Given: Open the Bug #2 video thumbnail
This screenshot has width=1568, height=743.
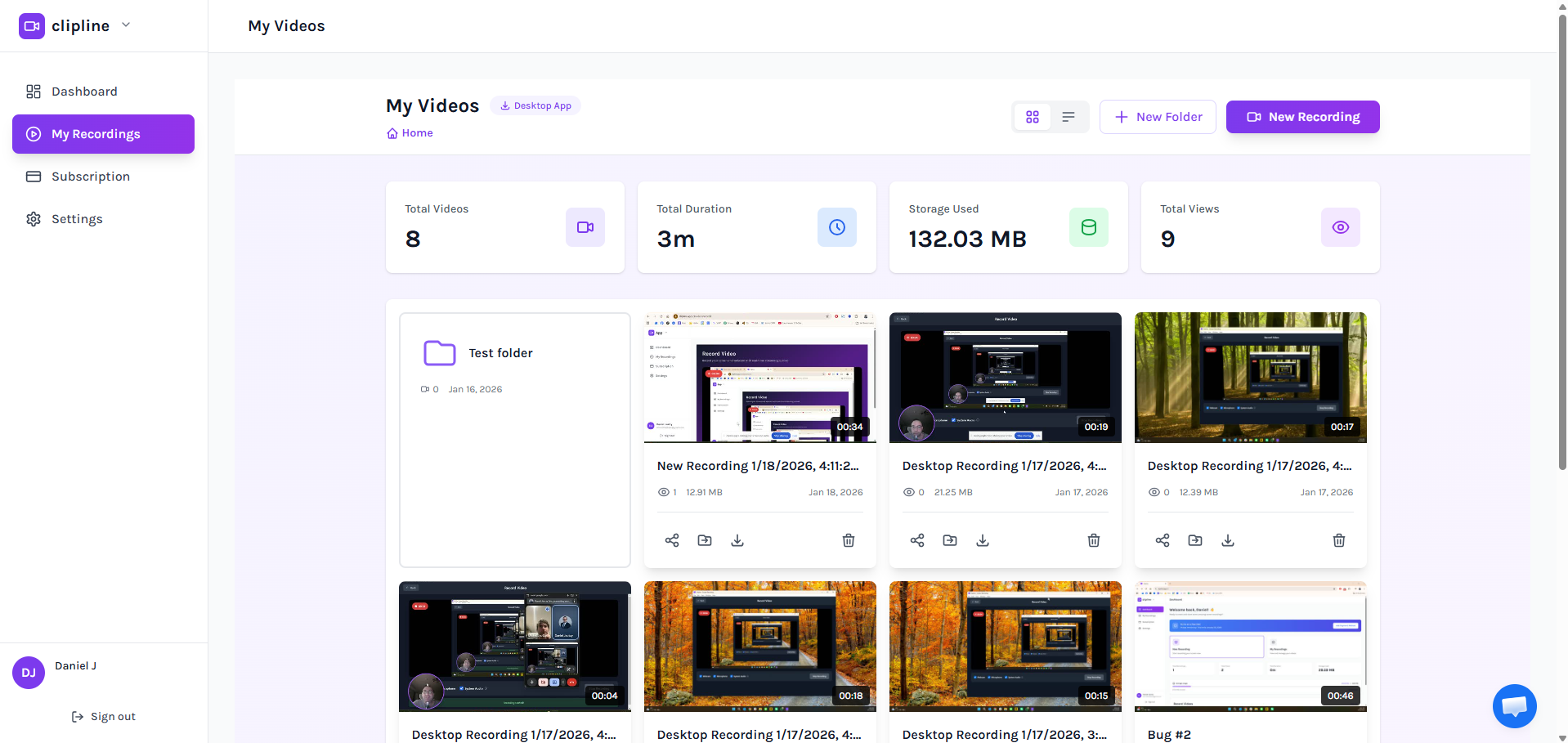Looking at the screenshot, I should (1251, 647).
